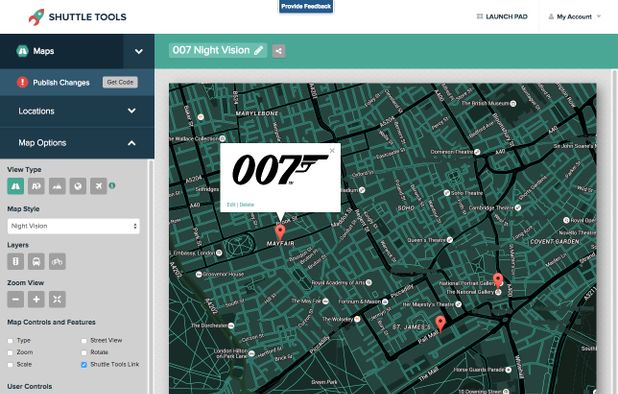Image resolution: width=618 pixels, height=394 pixels.
Task: Expand the Maps menu chevron
Action: pos(139,51)
